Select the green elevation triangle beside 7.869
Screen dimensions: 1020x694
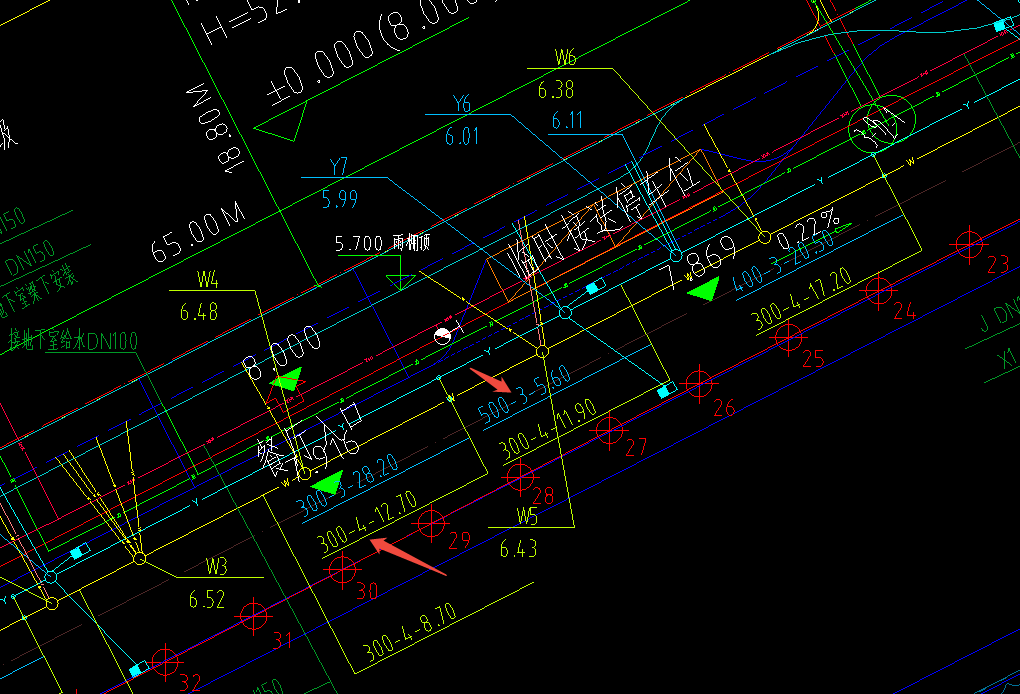706,288
